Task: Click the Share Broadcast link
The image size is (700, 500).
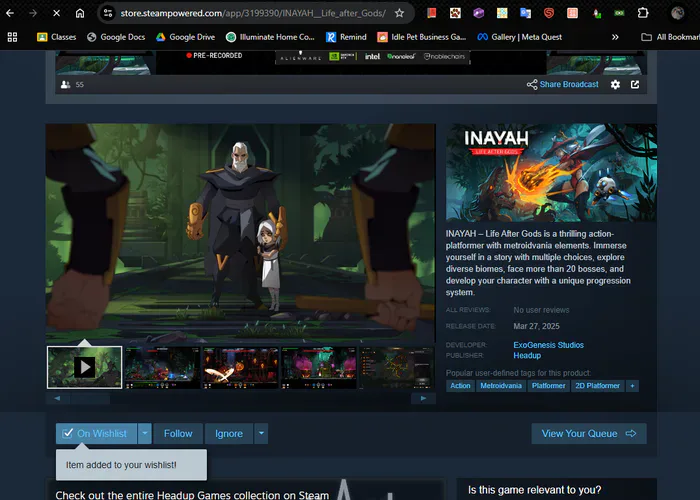Action: tap(562, 84)
